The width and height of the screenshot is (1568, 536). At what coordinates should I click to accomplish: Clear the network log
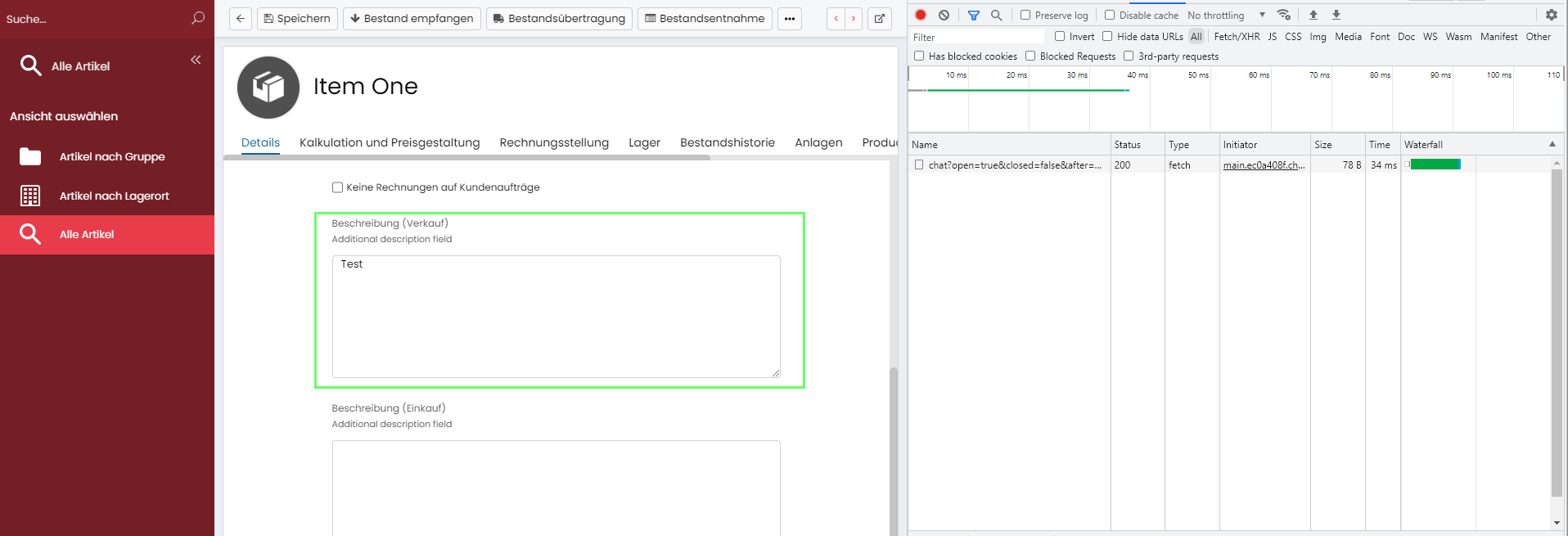(944, 15)
